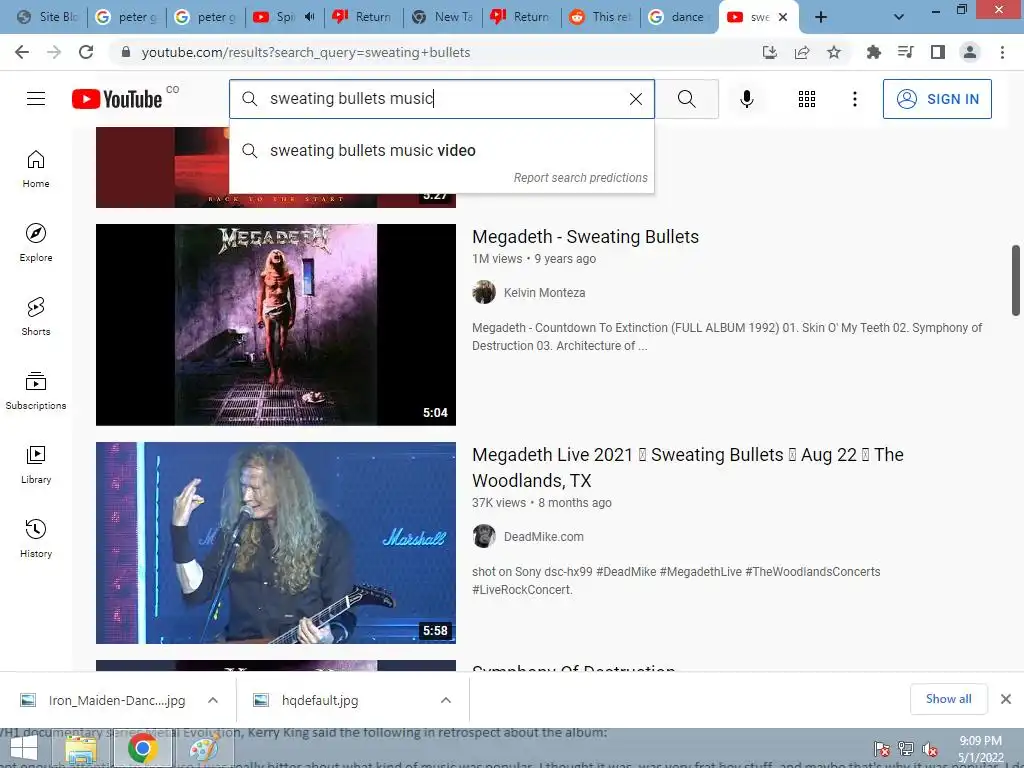Click in the YouTube search input field
This screenshot has height=768, width=1024.
(x=441, y=99)
